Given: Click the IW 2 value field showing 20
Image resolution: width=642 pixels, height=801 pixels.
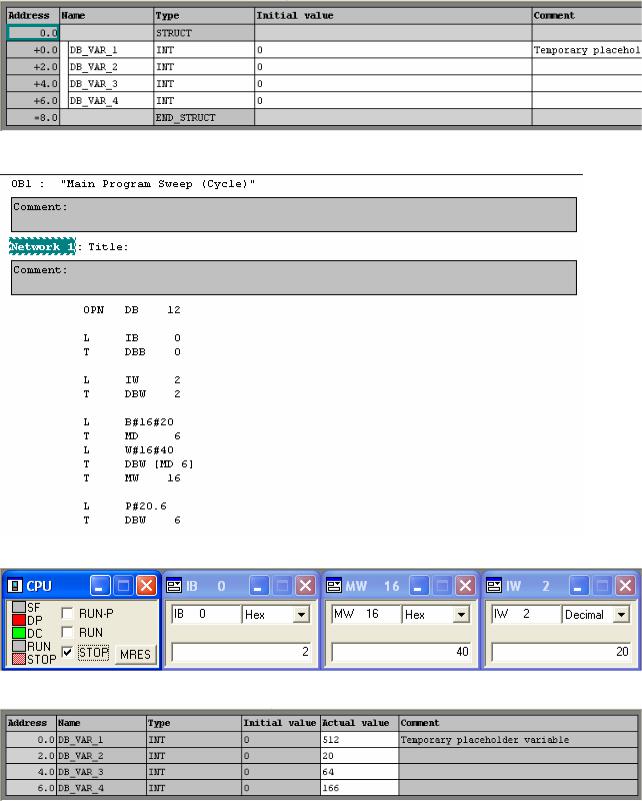Looking at the screenshot, I should click(x=561, y=652).
